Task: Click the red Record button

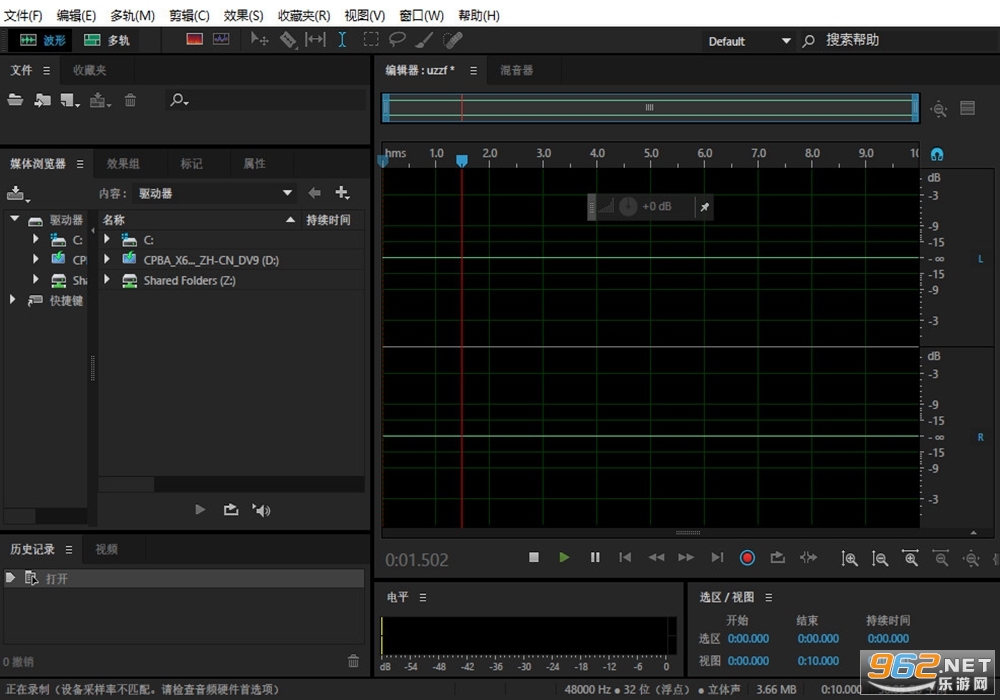Action: point(747,558)
